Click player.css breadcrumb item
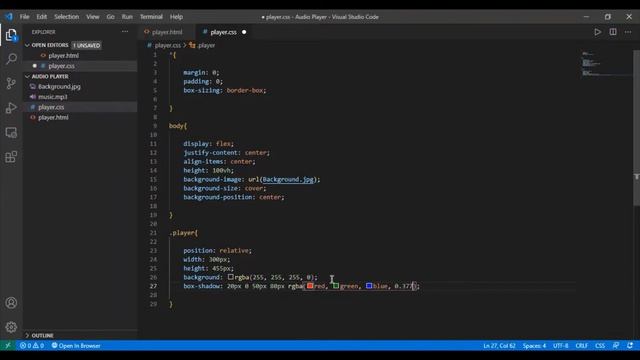This screenshot has width=640, height=360. pyautogui.click(x=167, y=45)
